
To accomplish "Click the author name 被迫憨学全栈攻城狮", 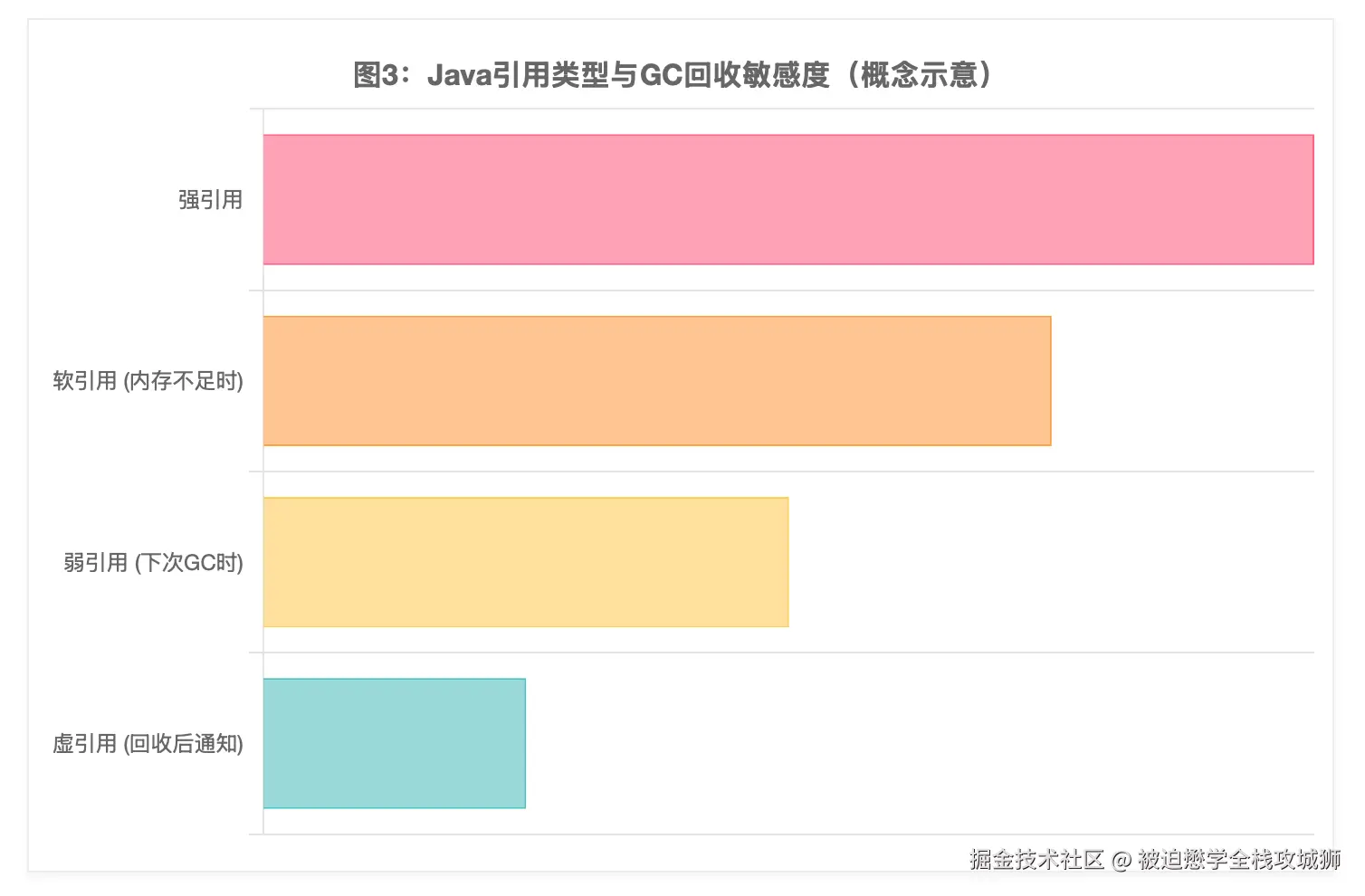I will [x=1239, y=860].
